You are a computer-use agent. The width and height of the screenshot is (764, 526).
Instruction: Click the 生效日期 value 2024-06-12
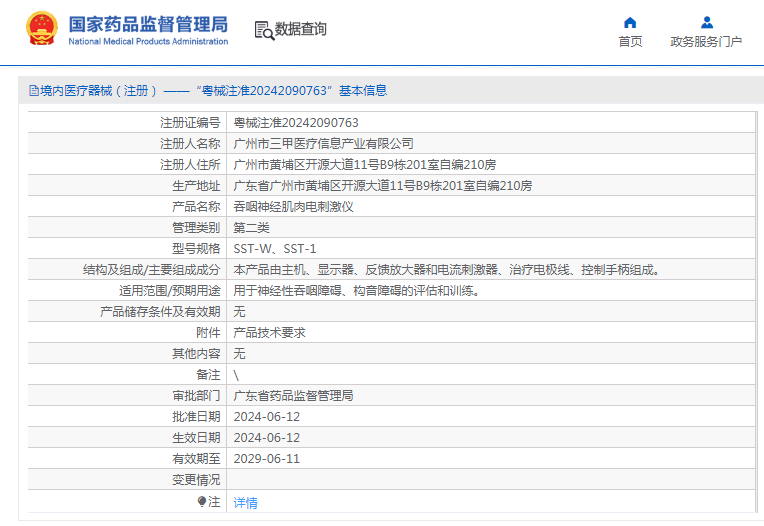tap(267, 438)
